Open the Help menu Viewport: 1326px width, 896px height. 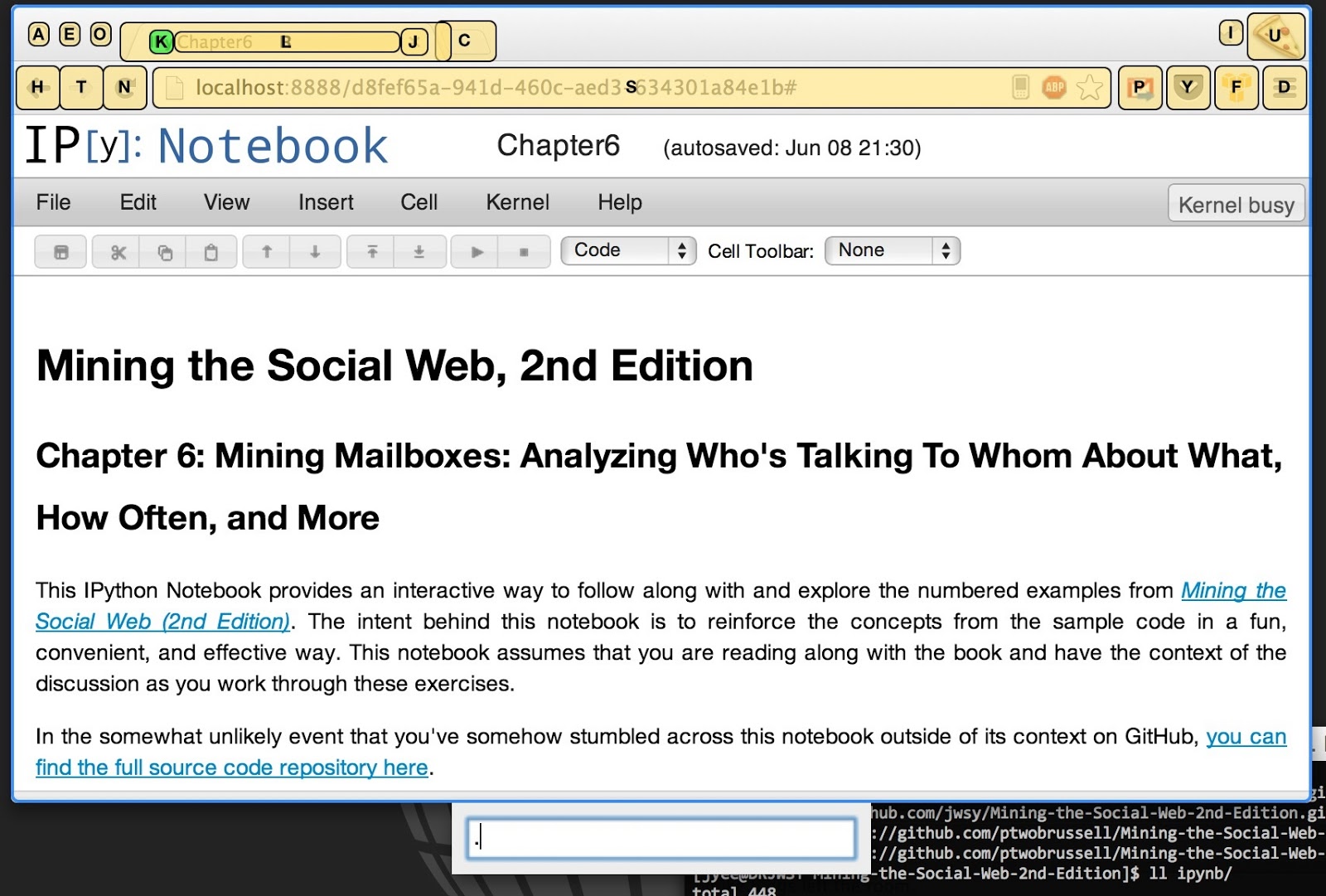coord(620,202)
